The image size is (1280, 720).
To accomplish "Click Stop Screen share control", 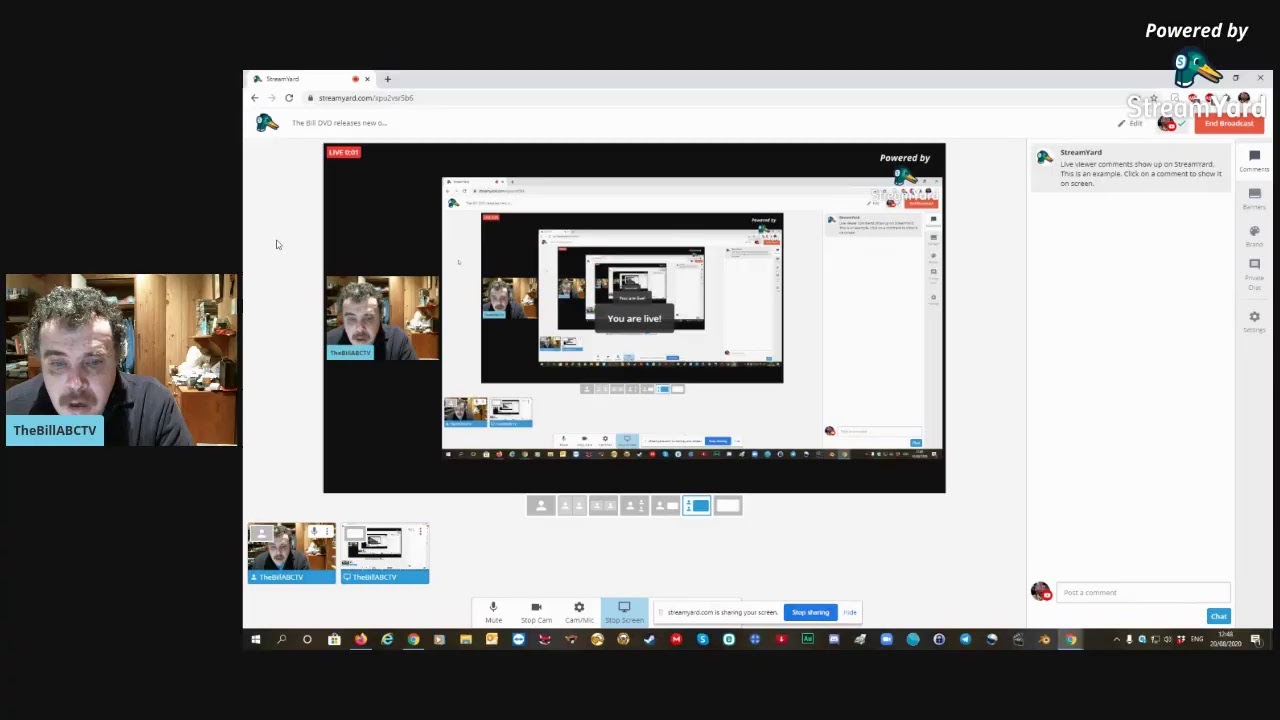I will point(624,611).
